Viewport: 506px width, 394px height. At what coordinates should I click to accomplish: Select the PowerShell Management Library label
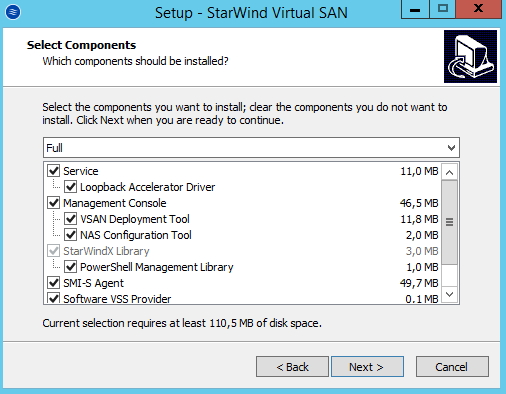click(x=157, y=267)
